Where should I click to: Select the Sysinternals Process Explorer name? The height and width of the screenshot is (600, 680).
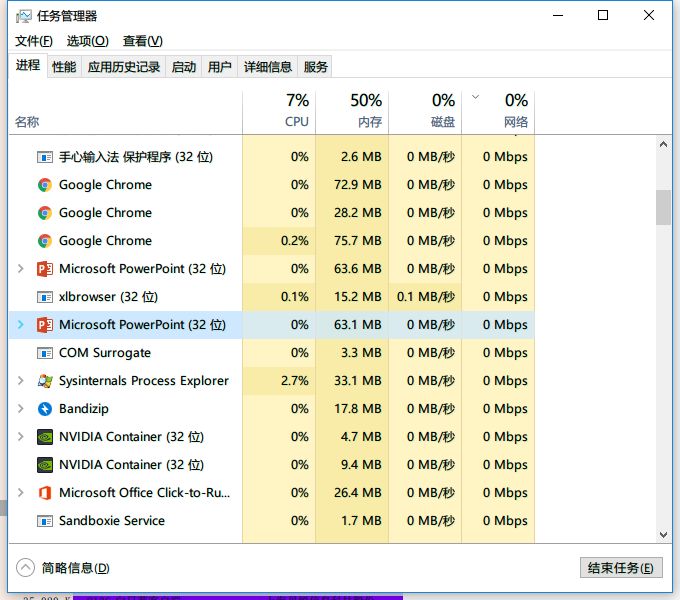144,381
